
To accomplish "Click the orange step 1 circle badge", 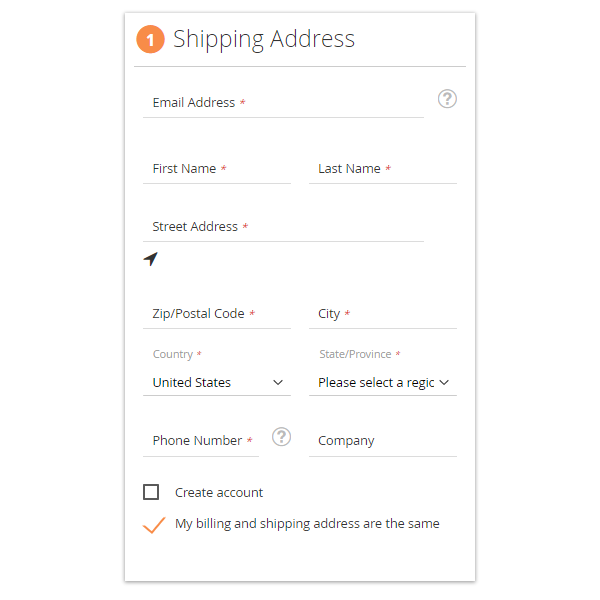I will (150, 40).
